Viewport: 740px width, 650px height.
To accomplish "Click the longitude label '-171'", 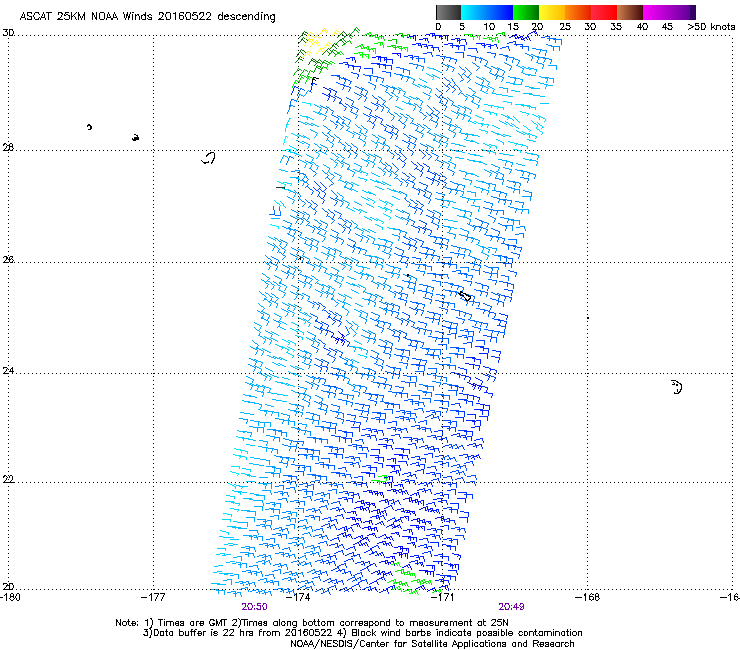I will [442, 597].
